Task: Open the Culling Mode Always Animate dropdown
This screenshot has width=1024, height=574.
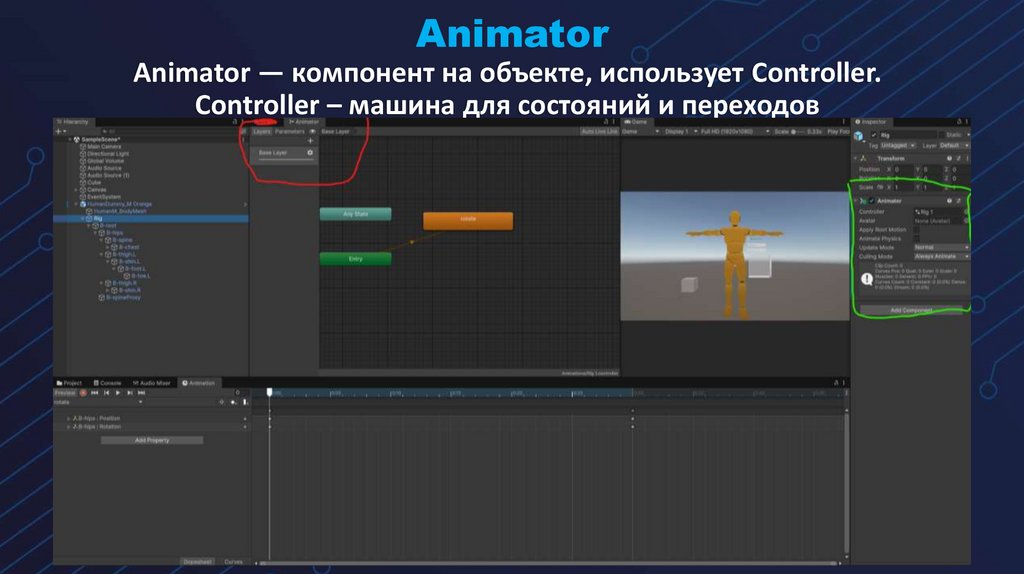Action: tap(941, 257)
